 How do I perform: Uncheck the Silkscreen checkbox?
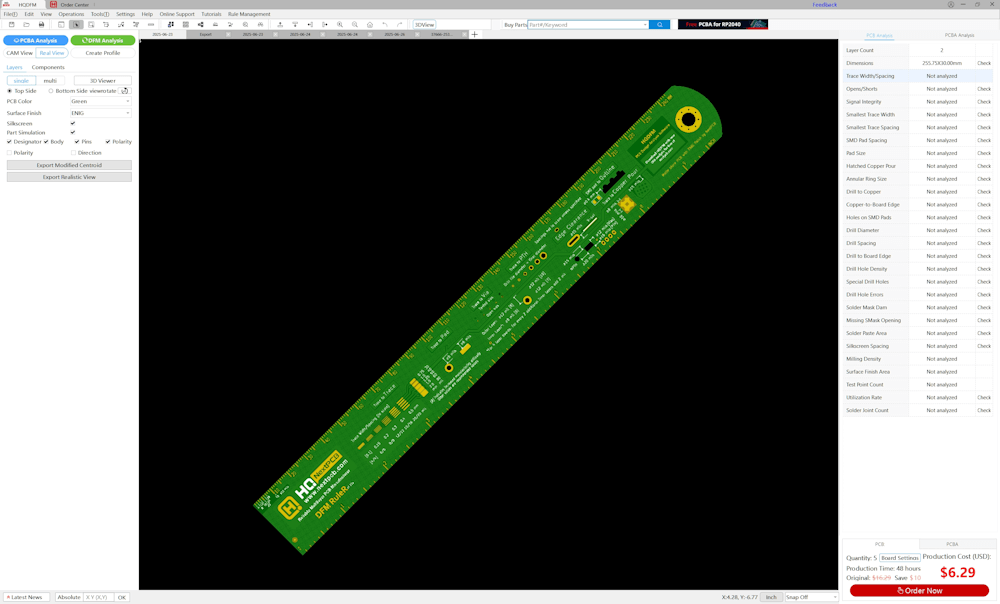pyautogui.click(x=73, y=123)
